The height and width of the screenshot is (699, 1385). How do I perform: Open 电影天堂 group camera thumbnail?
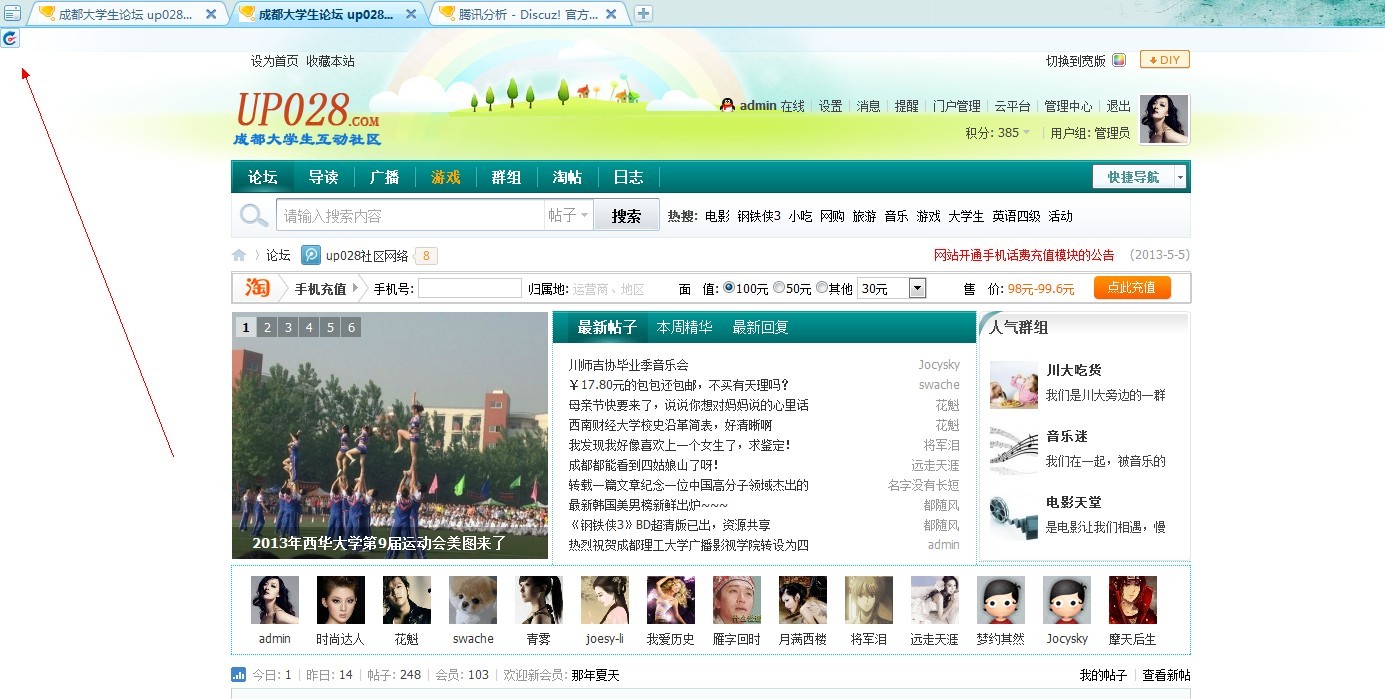coord(1014,517)
